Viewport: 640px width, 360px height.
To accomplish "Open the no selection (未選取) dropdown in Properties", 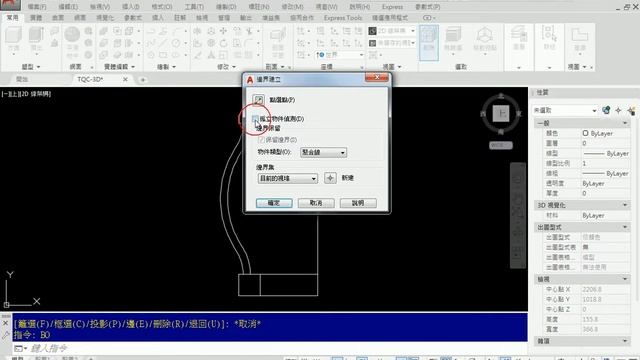I will pos(565,110).
